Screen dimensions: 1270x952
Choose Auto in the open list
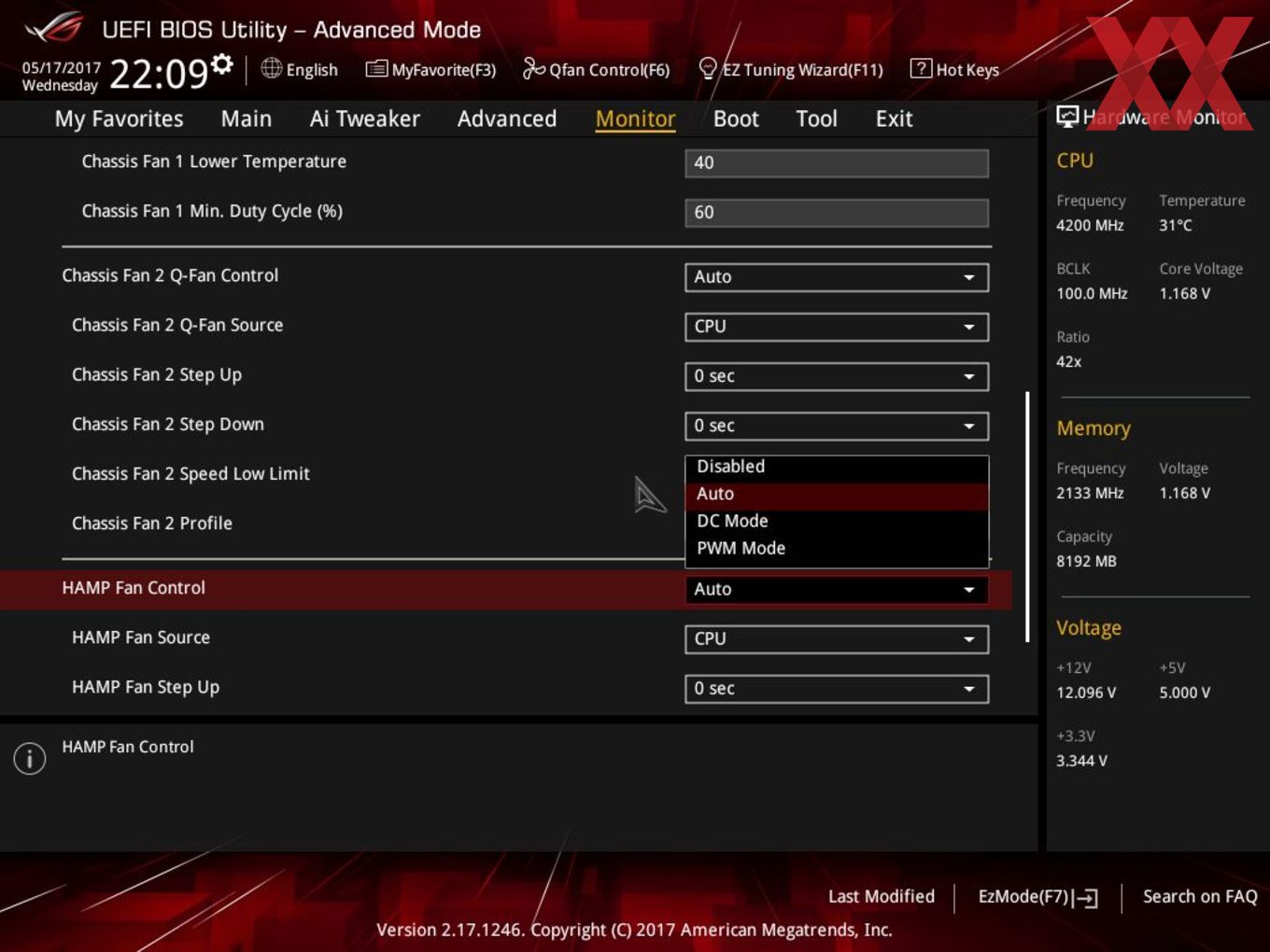(837, 494)
